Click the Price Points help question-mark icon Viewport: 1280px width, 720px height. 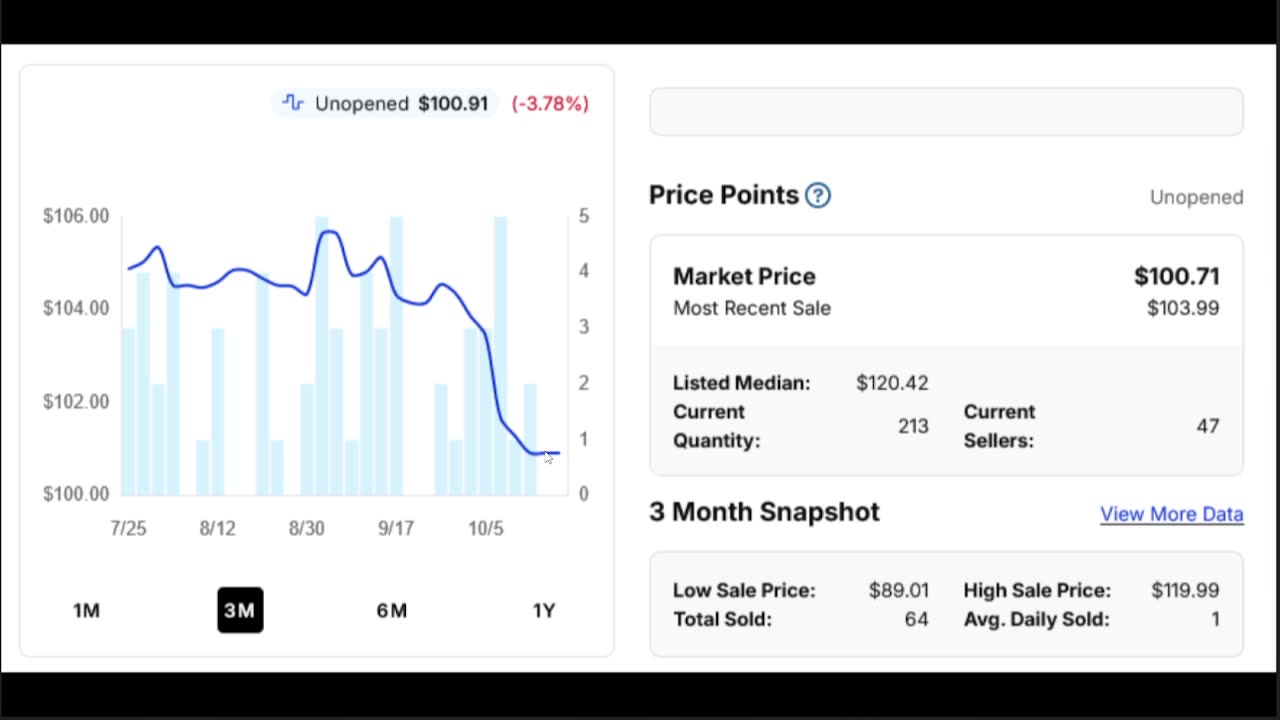tap(818, 195)
